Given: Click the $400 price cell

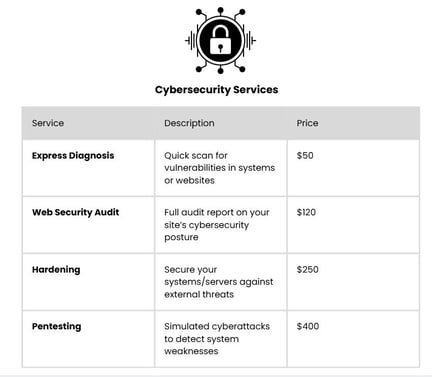Looking at the screenshot, I should pos(308,326).
